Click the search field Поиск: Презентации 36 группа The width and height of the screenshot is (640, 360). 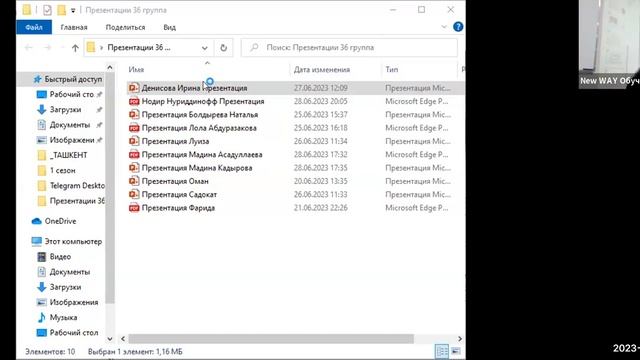point(349,48)
